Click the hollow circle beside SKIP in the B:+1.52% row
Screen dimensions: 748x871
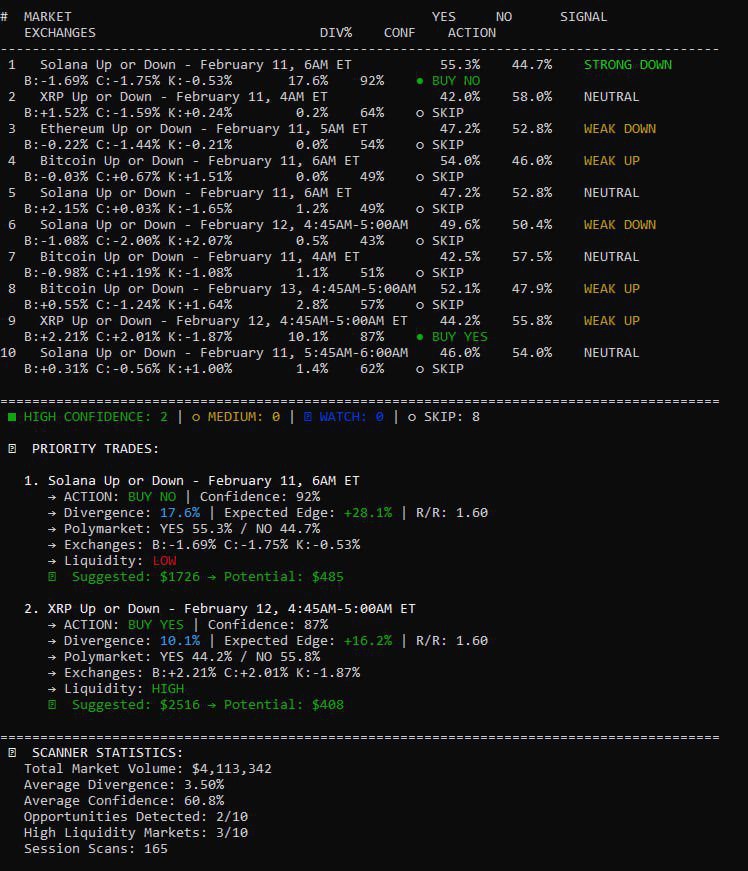pos(420,113)
